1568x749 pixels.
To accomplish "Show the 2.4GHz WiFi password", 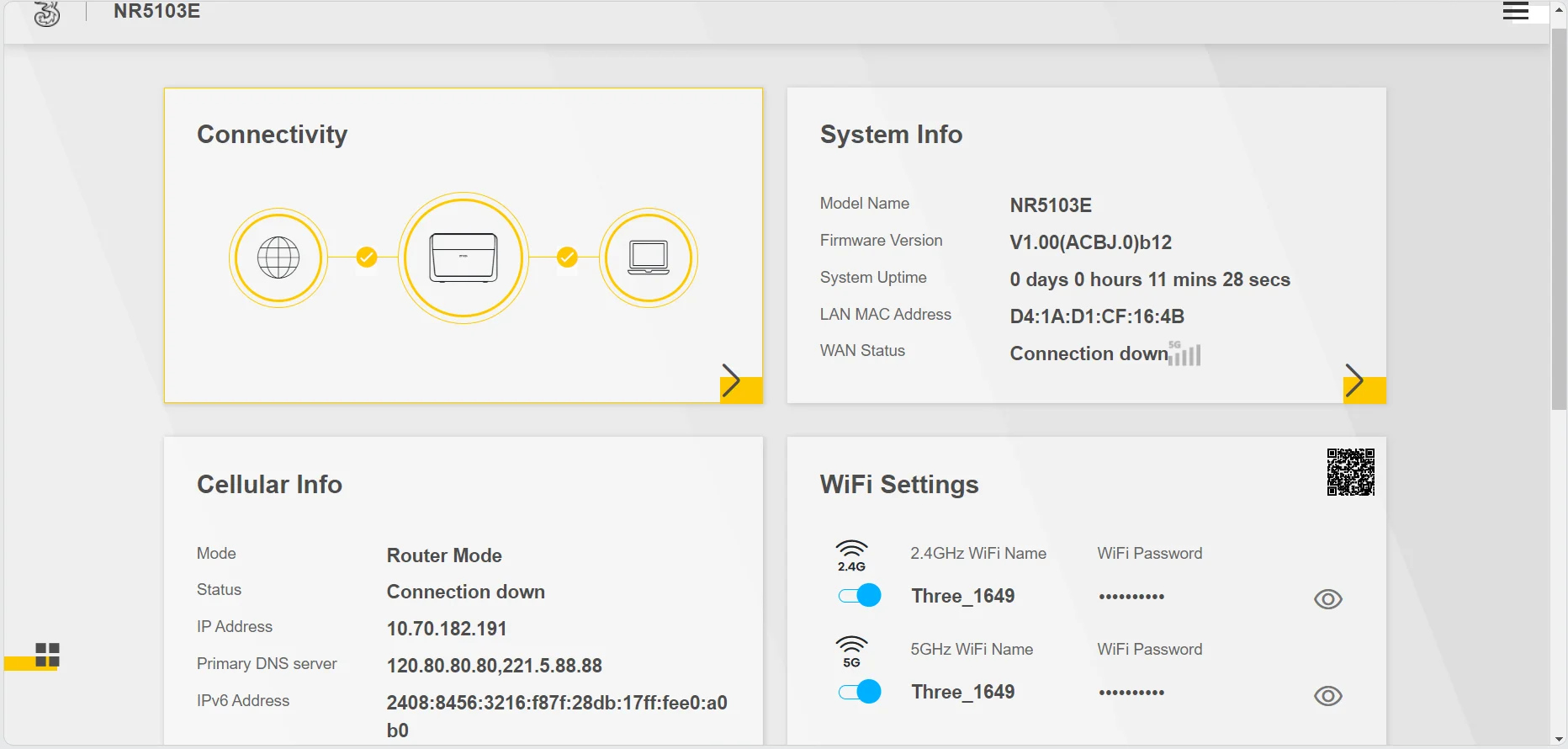I will [x=1328, y=599].
